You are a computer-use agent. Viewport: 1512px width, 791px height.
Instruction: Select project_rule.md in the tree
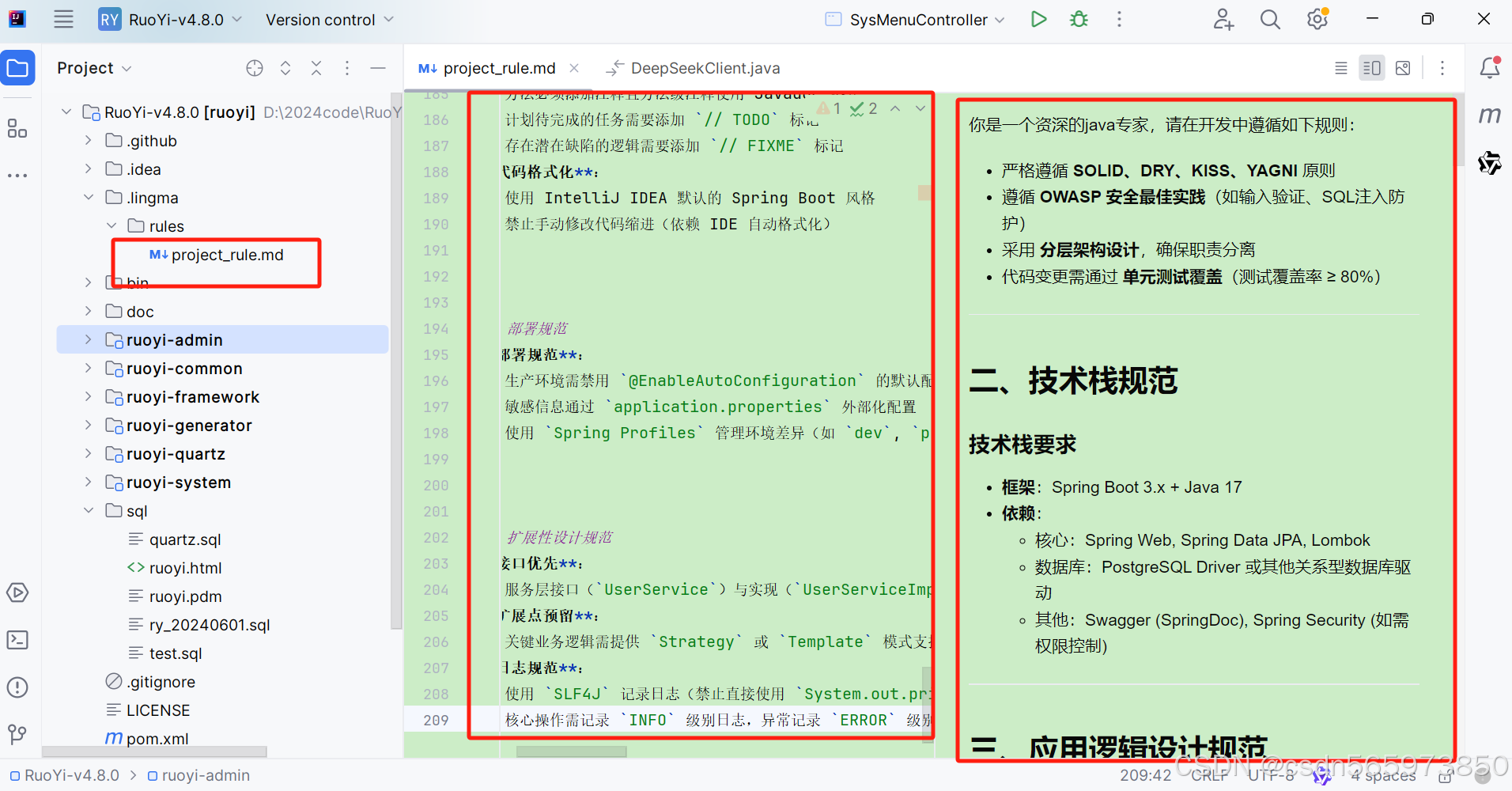pyautogui.click(x=217, y=255)
